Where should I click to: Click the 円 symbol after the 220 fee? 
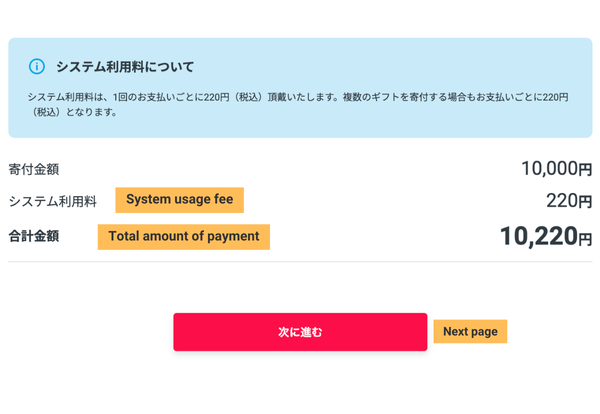(x=586, y=202)
